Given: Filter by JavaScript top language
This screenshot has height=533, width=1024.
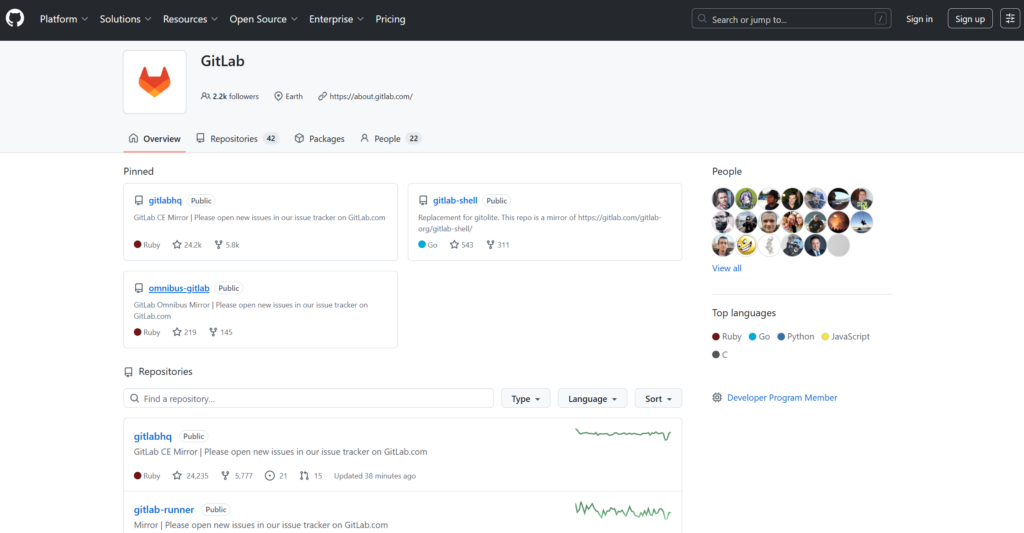Looking at the screenshot, I should coord(846,336).
